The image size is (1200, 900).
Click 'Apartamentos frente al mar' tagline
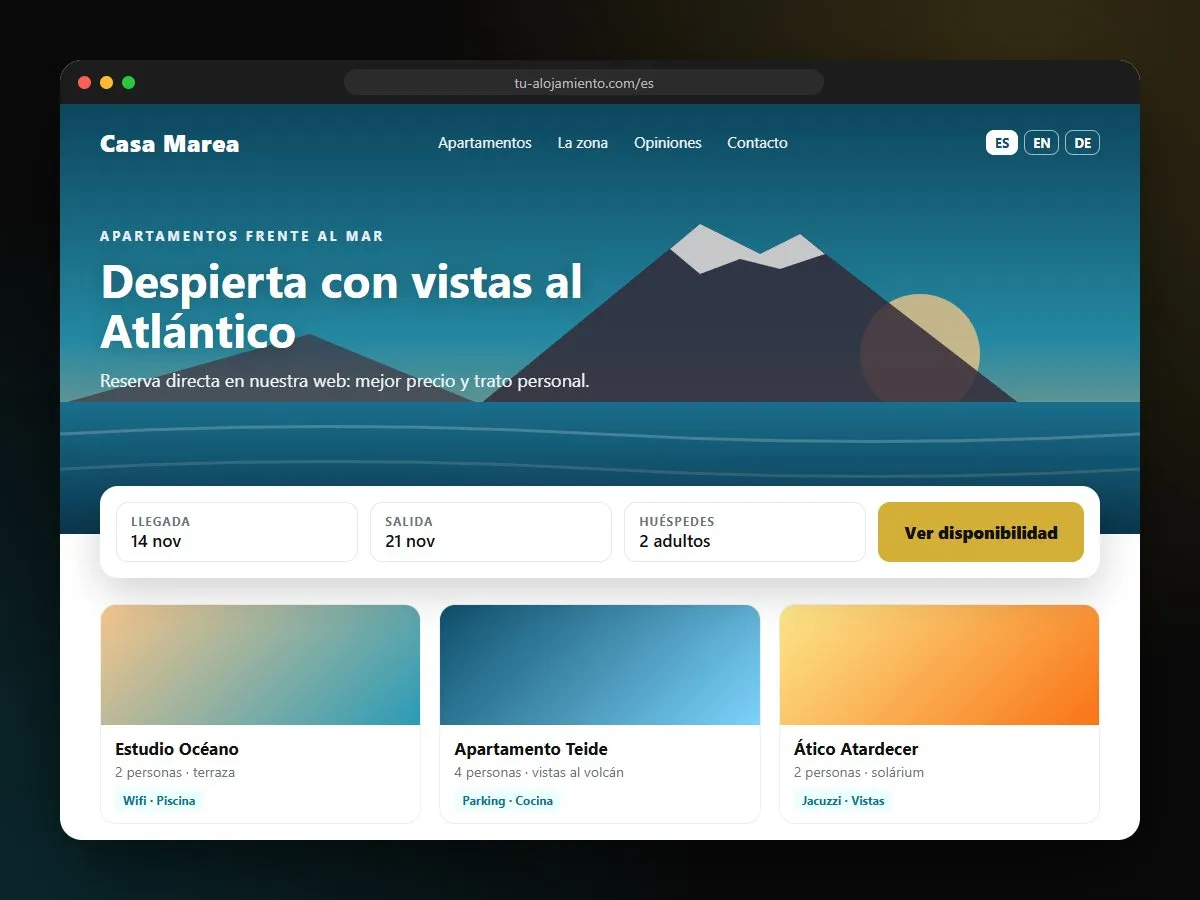242,237
